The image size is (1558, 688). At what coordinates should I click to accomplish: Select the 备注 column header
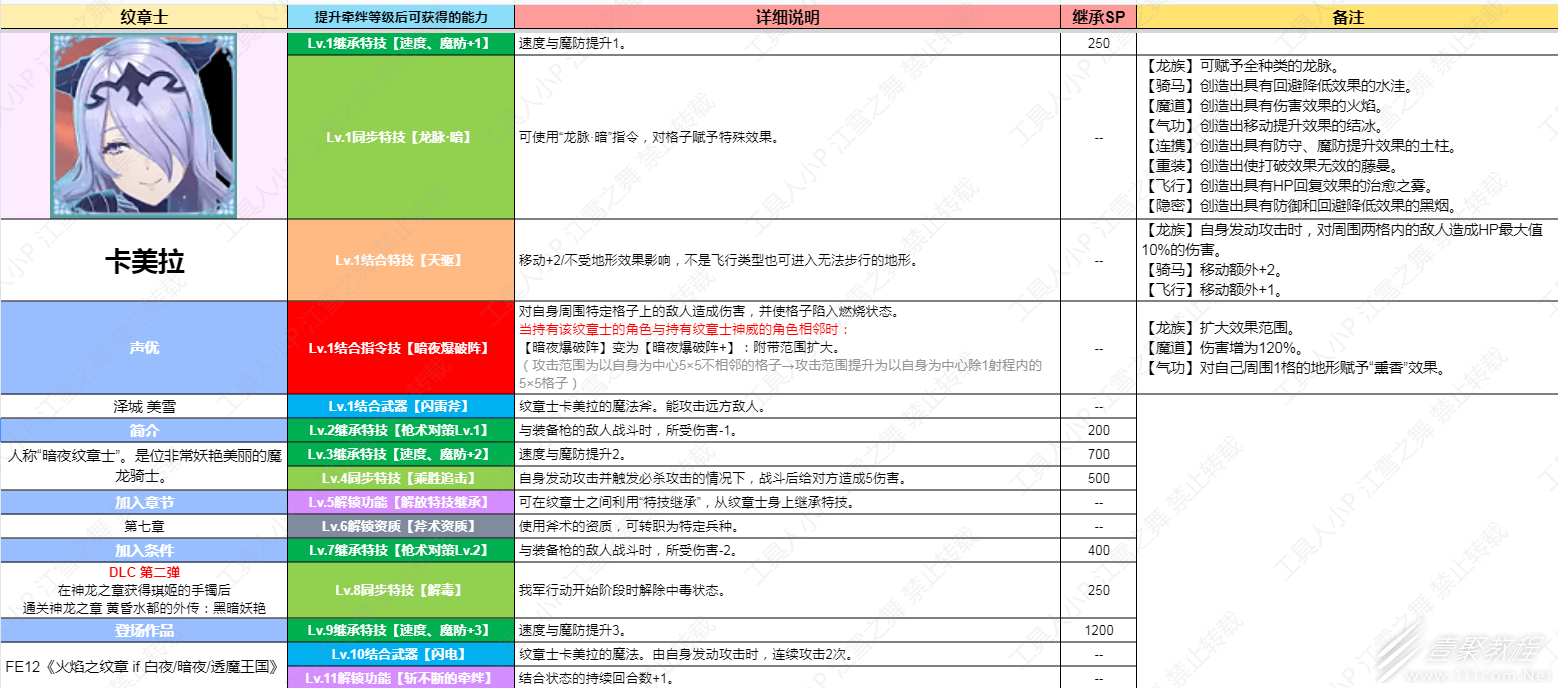pos(1347,17)
